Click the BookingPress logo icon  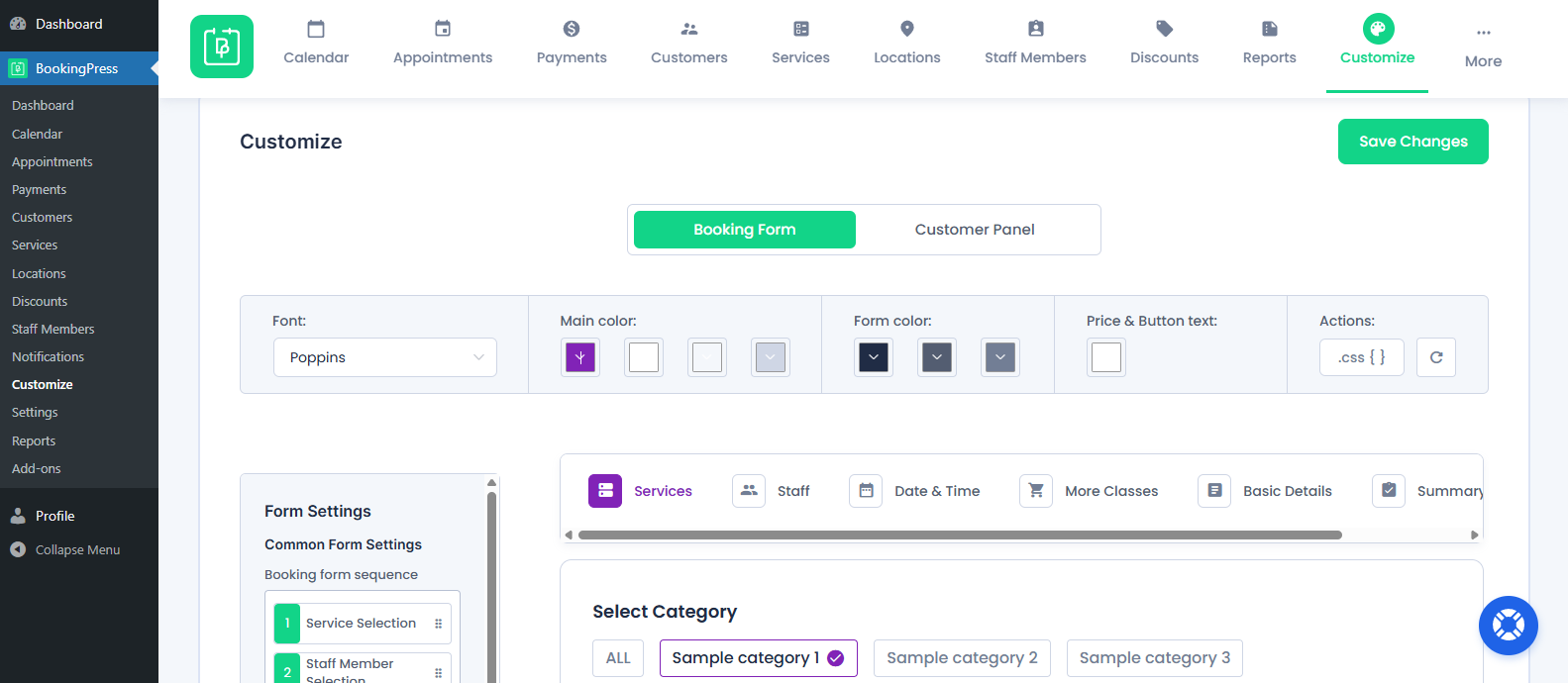coord(222,47)
